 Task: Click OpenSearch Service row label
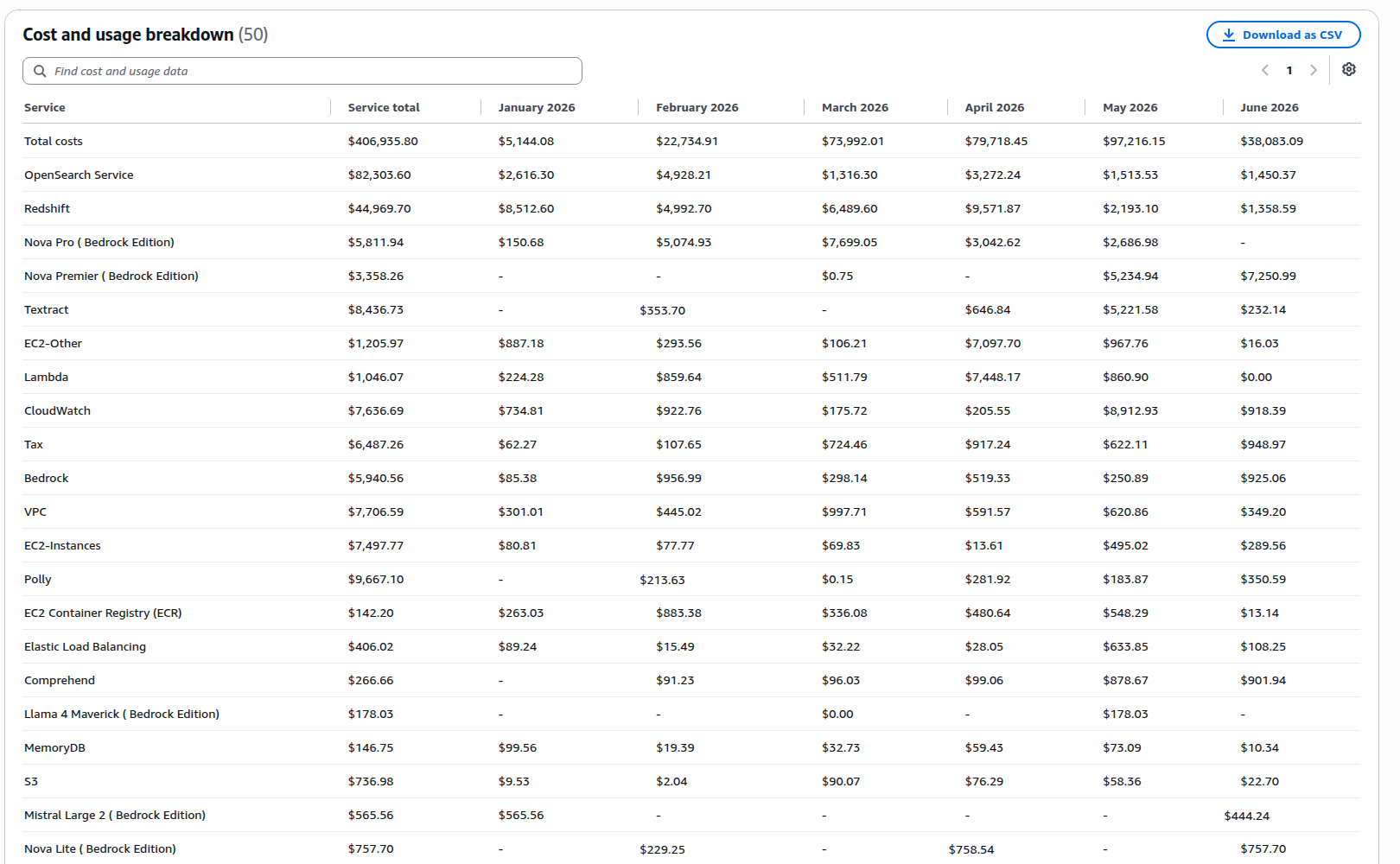click(x=79, y=175)
